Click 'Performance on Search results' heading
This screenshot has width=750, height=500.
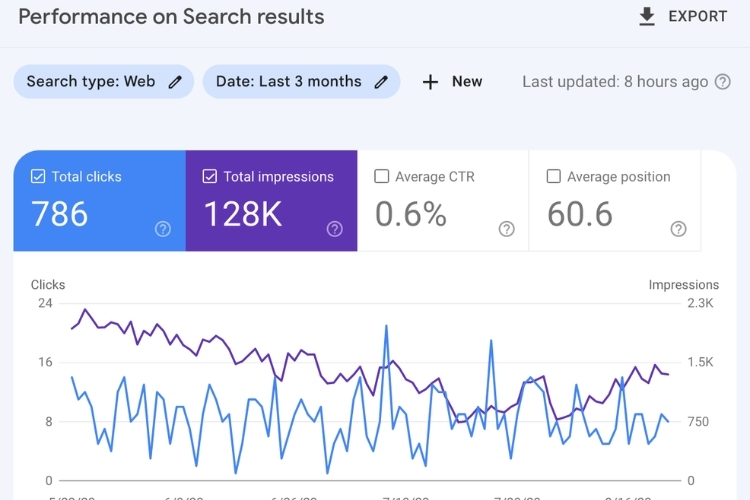pyautogui.click(x=171, y=17)
